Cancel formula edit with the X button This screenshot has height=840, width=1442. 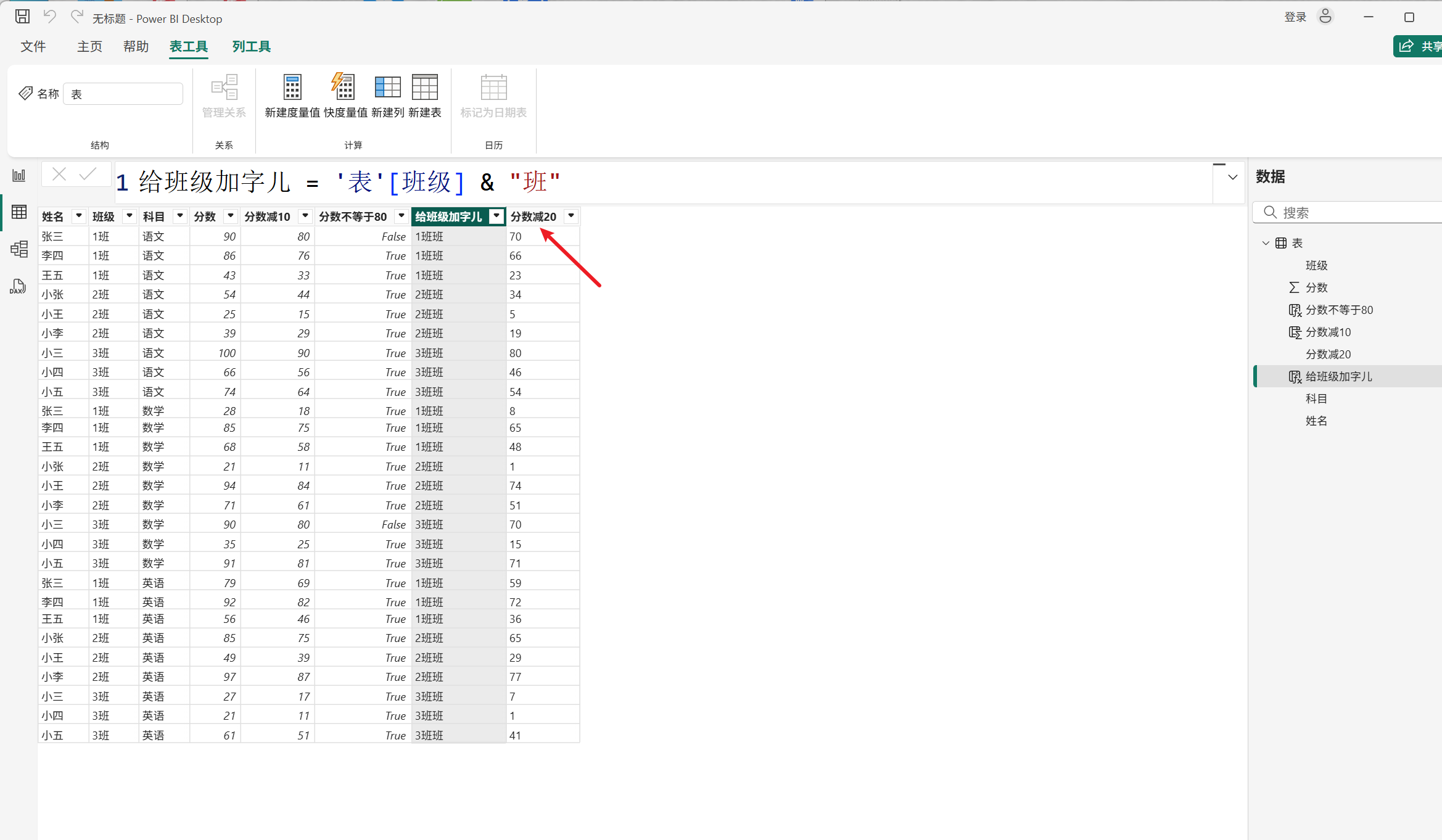tap(59, 175)
